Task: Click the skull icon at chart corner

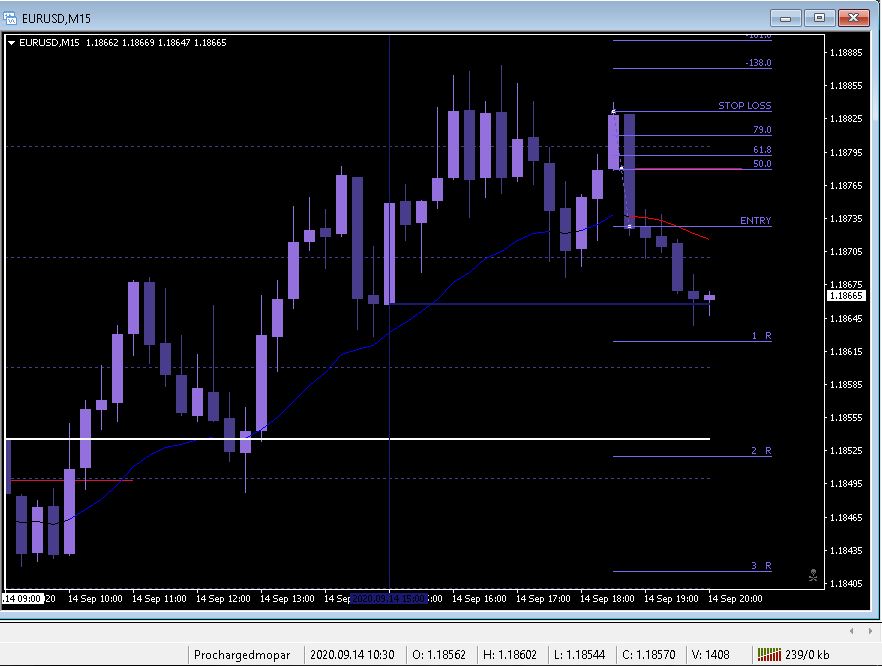Action: [x=813, y=575]
